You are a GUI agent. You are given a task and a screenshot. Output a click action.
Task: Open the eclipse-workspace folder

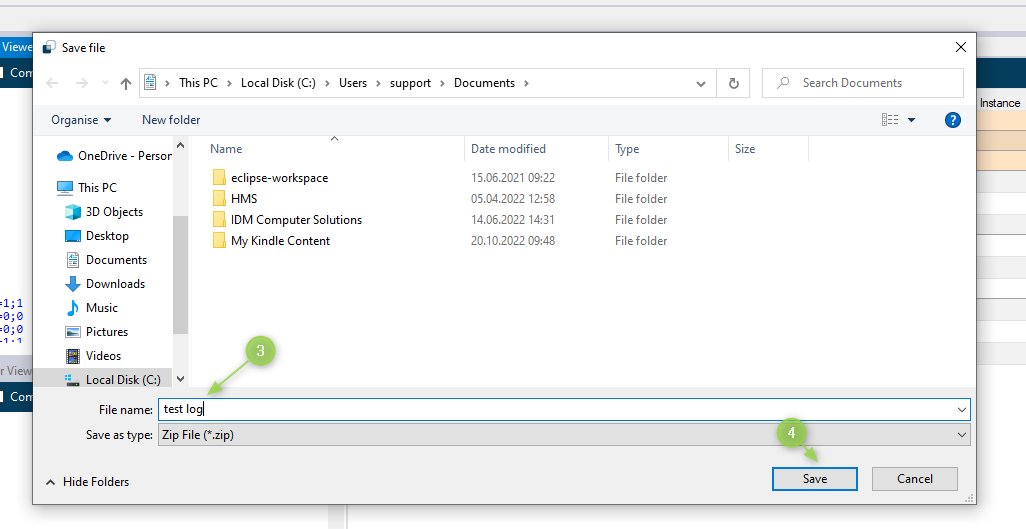[x=279, y=178]
